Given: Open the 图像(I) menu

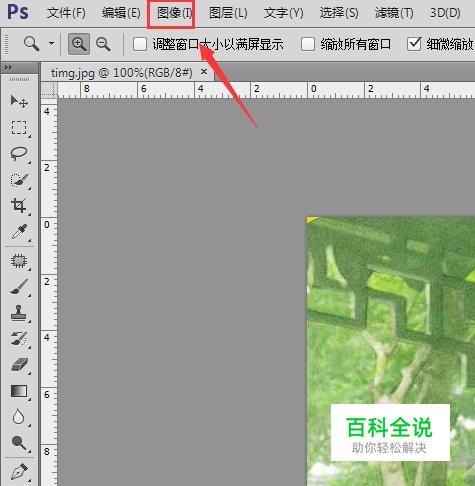Looking at the screenshot, I should coord(174,13).
